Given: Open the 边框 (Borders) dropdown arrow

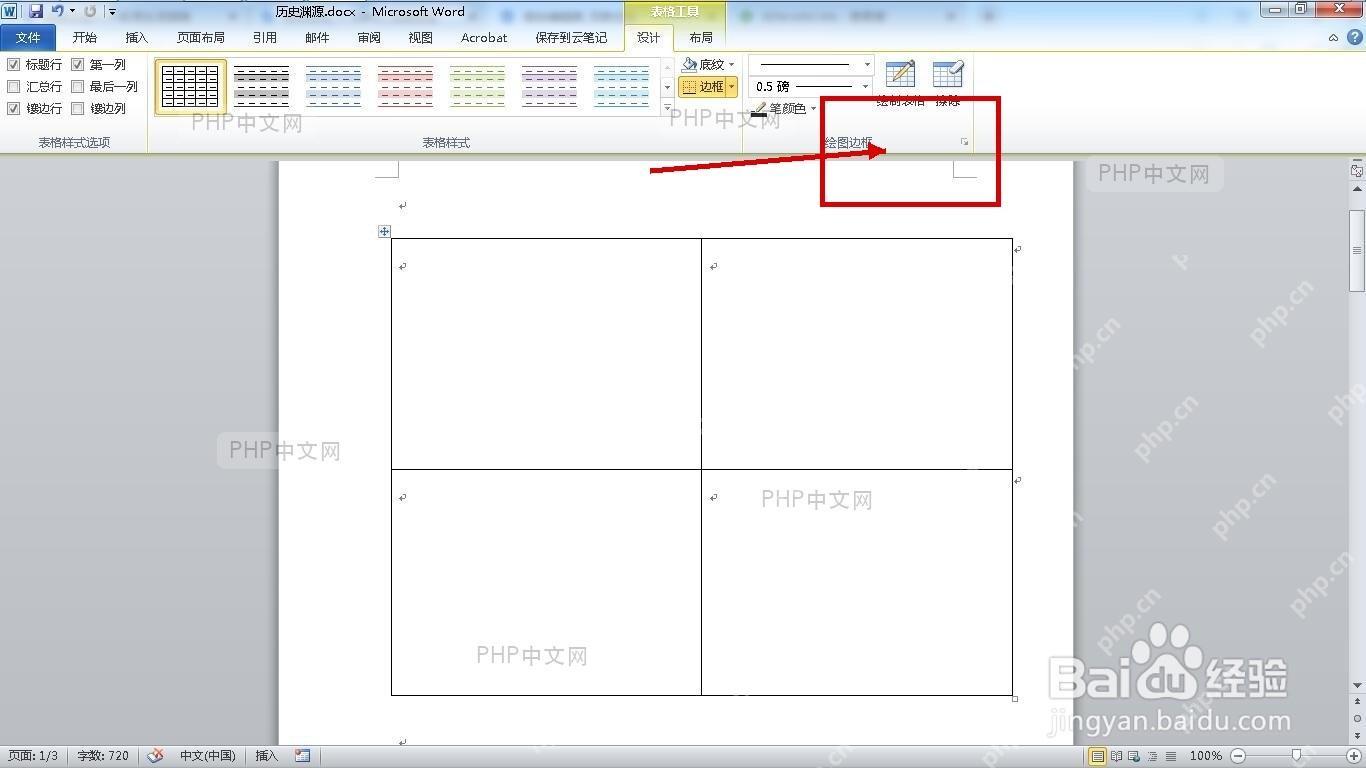Looking at the screenshot, I should 732,87.
